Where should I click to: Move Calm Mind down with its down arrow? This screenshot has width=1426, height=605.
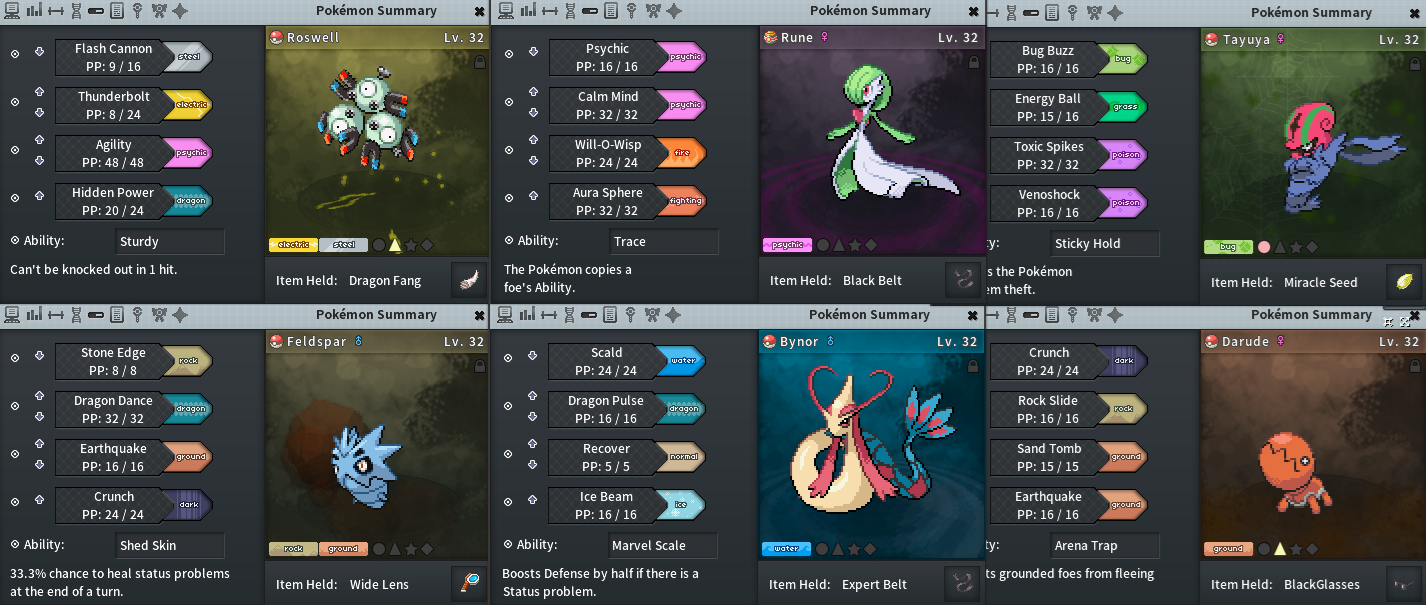[533, 111]
